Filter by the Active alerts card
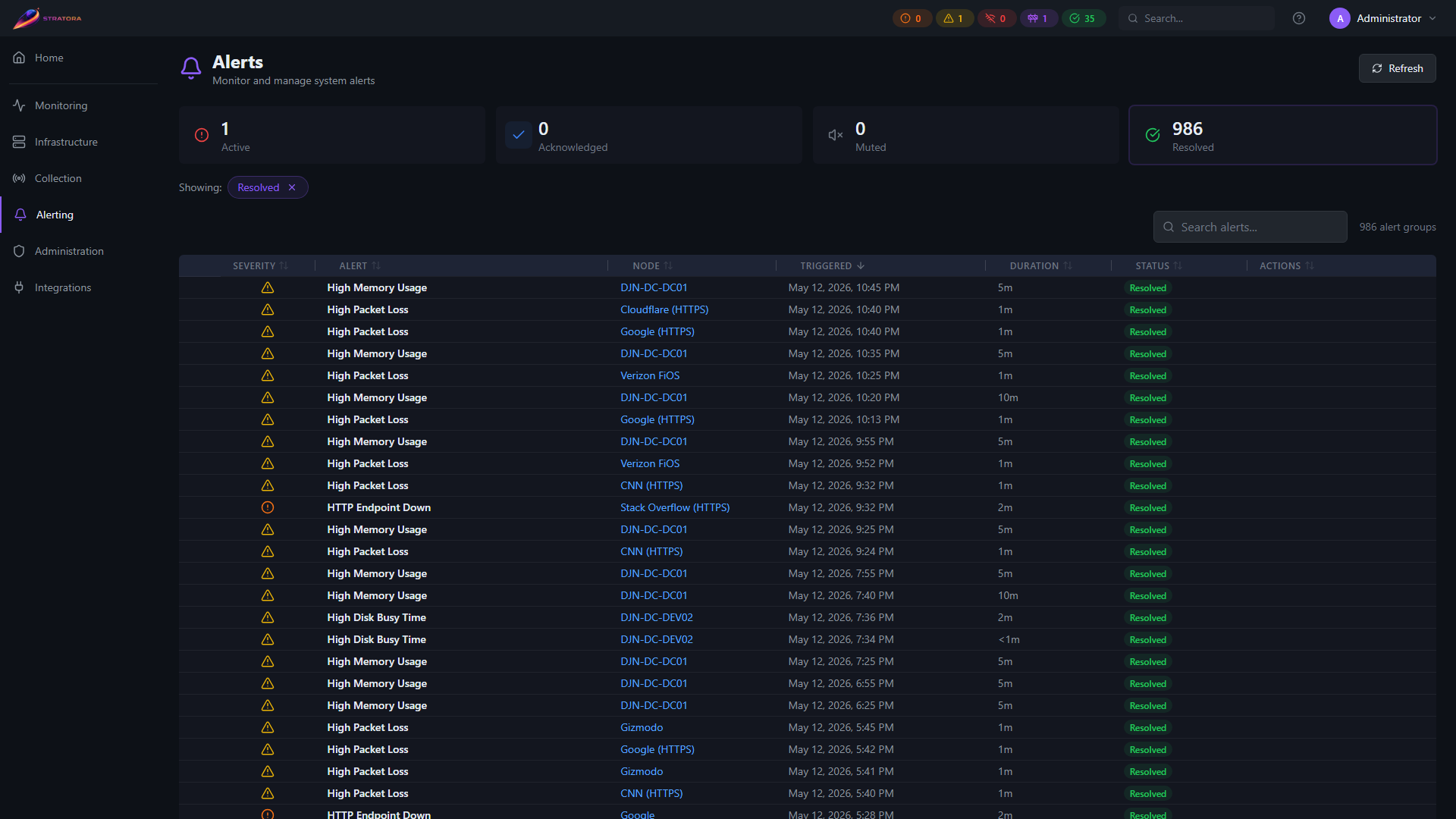 [332, 135]
